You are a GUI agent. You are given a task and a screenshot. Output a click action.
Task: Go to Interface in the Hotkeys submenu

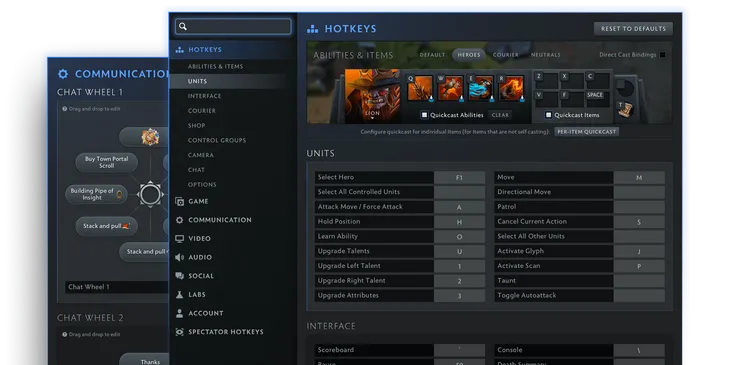204,96
